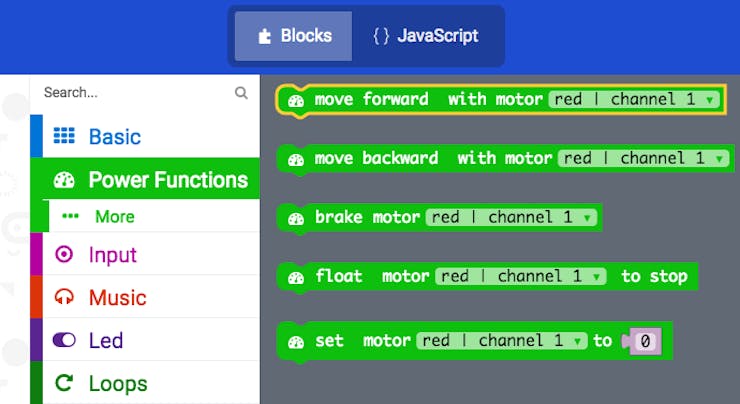Screen dimensions: 740x404
Task: Click the Music headphones icon
Action: pos(64,297)
